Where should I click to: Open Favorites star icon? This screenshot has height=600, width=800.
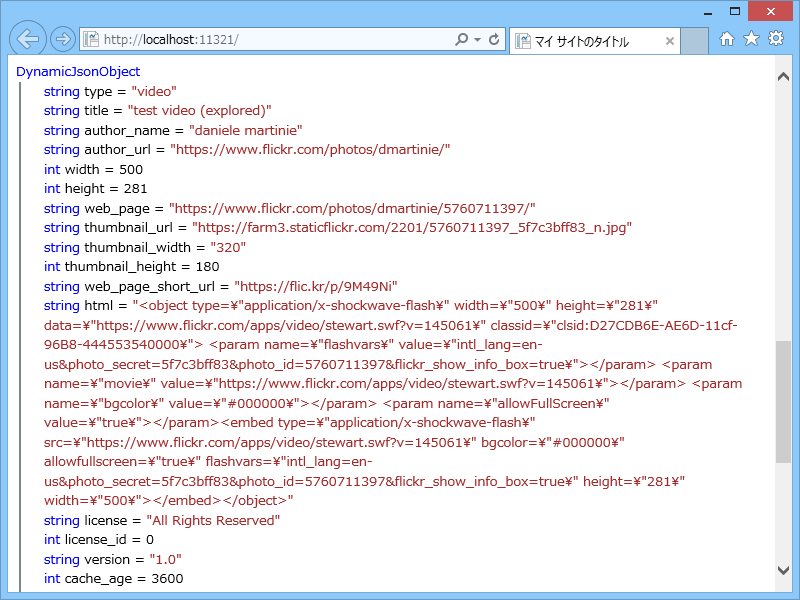pyautogui.click(x=751, y=39)
